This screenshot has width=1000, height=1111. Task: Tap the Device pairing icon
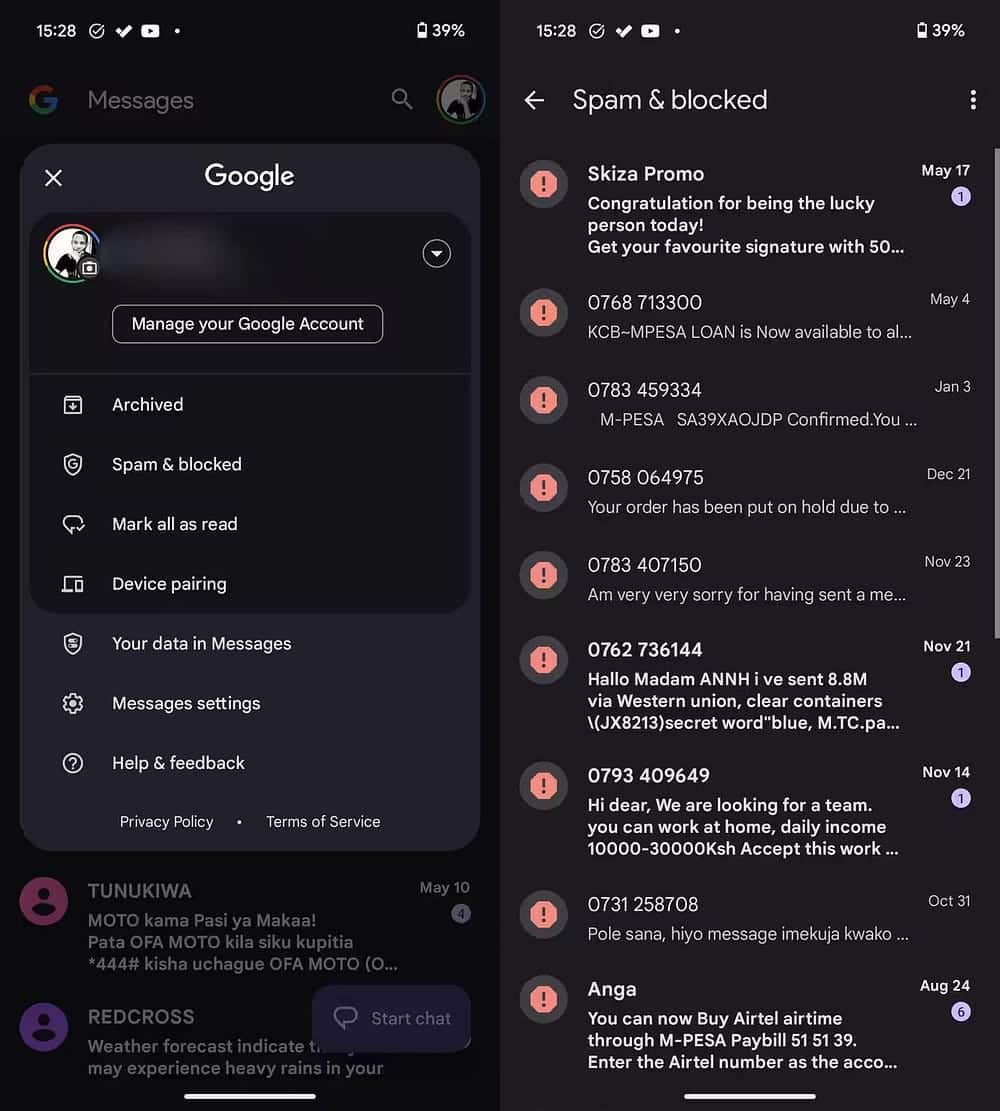(x=73, y=584)
